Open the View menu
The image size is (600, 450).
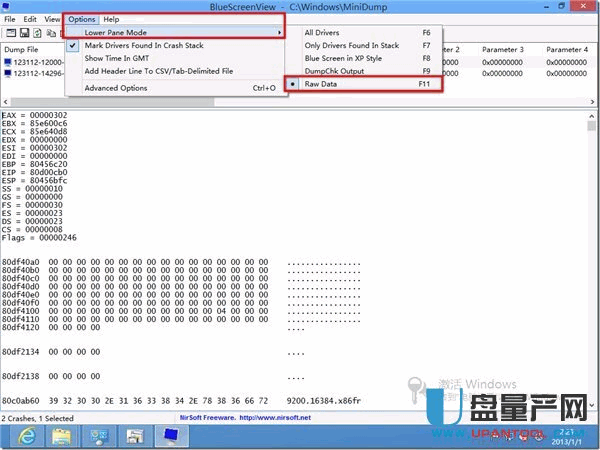pos(52,19)
